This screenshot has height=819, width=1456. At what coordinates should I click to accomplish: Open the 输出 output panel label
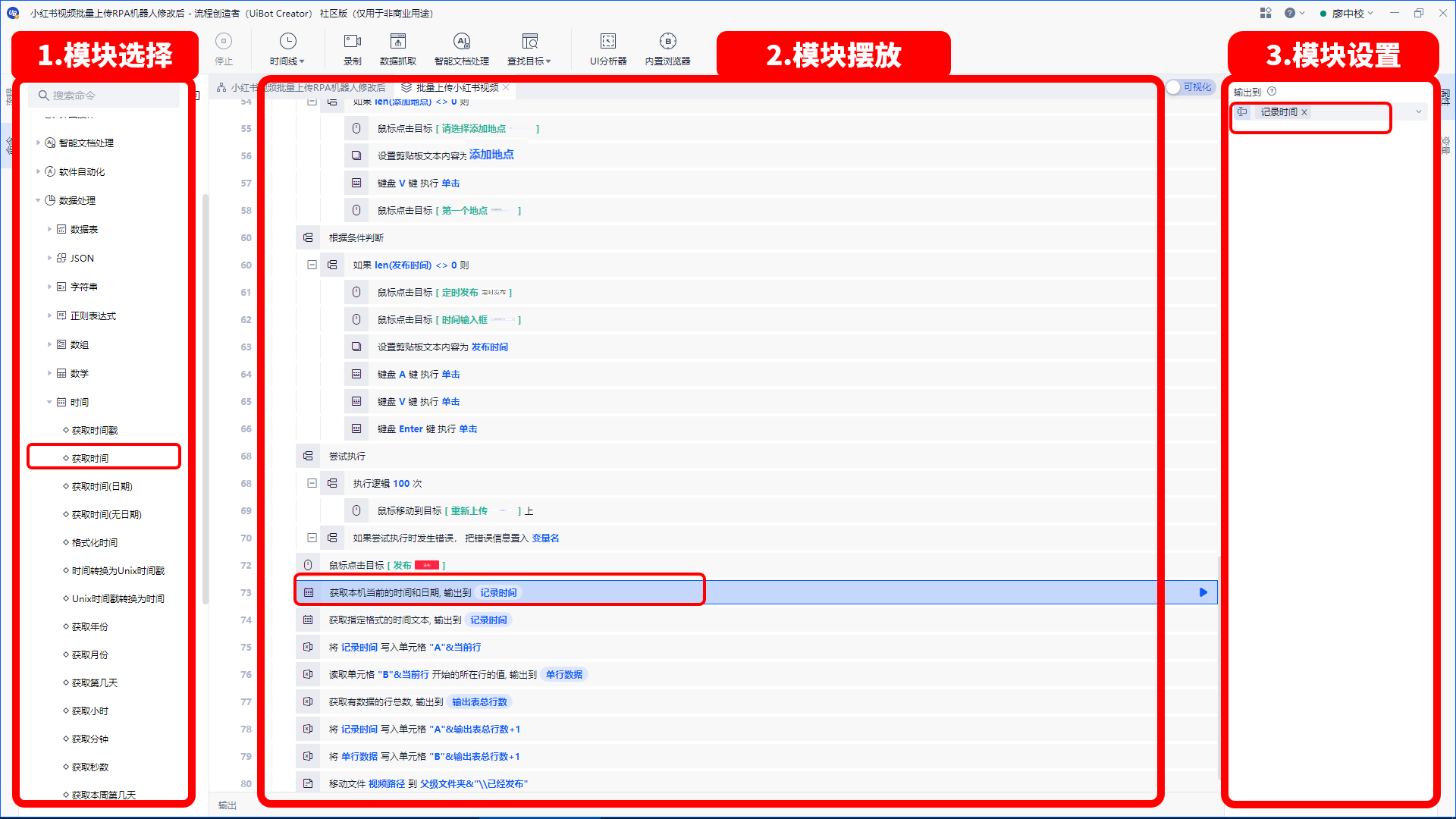click(x=227, y=805)
